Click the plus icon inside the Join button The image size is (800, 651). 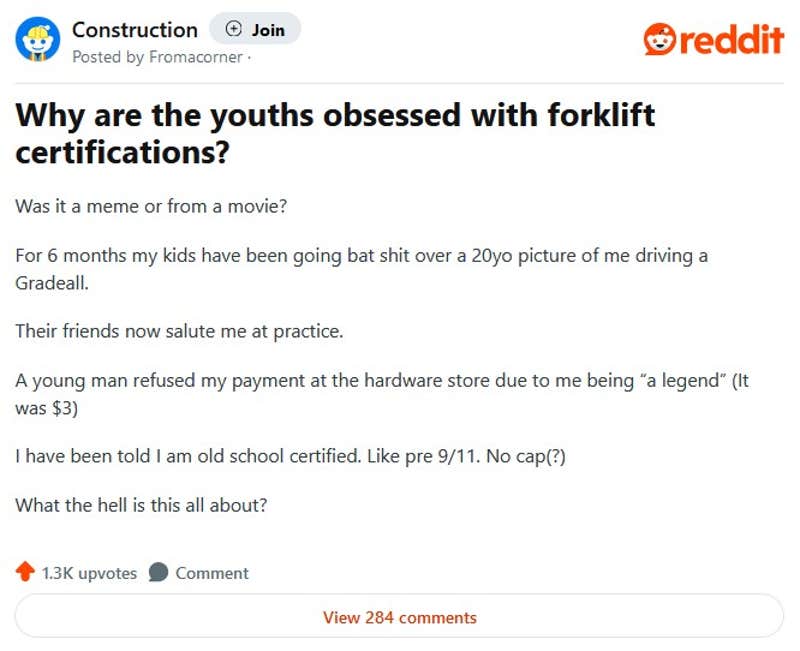coord(232,29)
